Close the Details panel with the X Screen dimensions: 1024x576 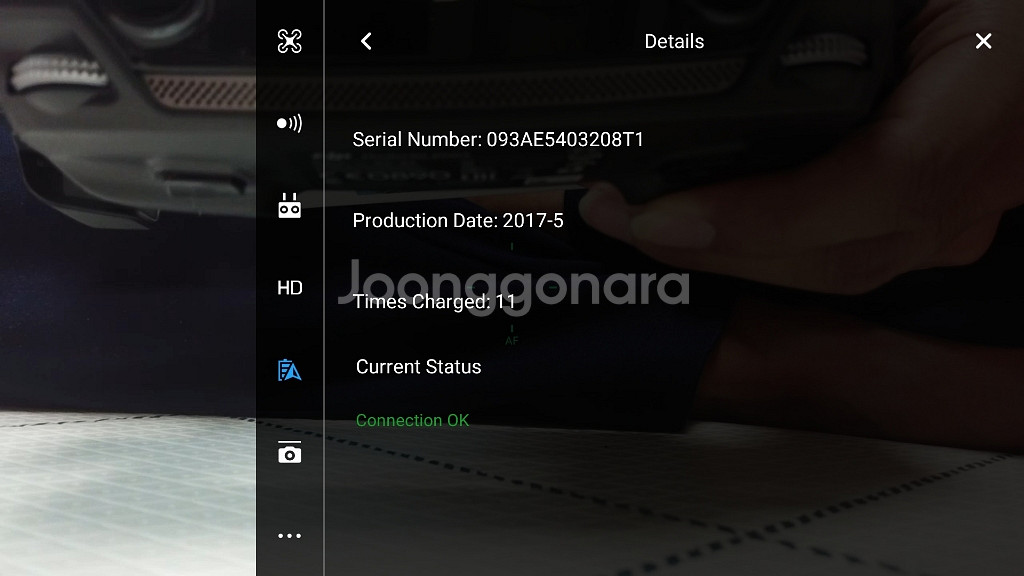[x=983, y=41]
